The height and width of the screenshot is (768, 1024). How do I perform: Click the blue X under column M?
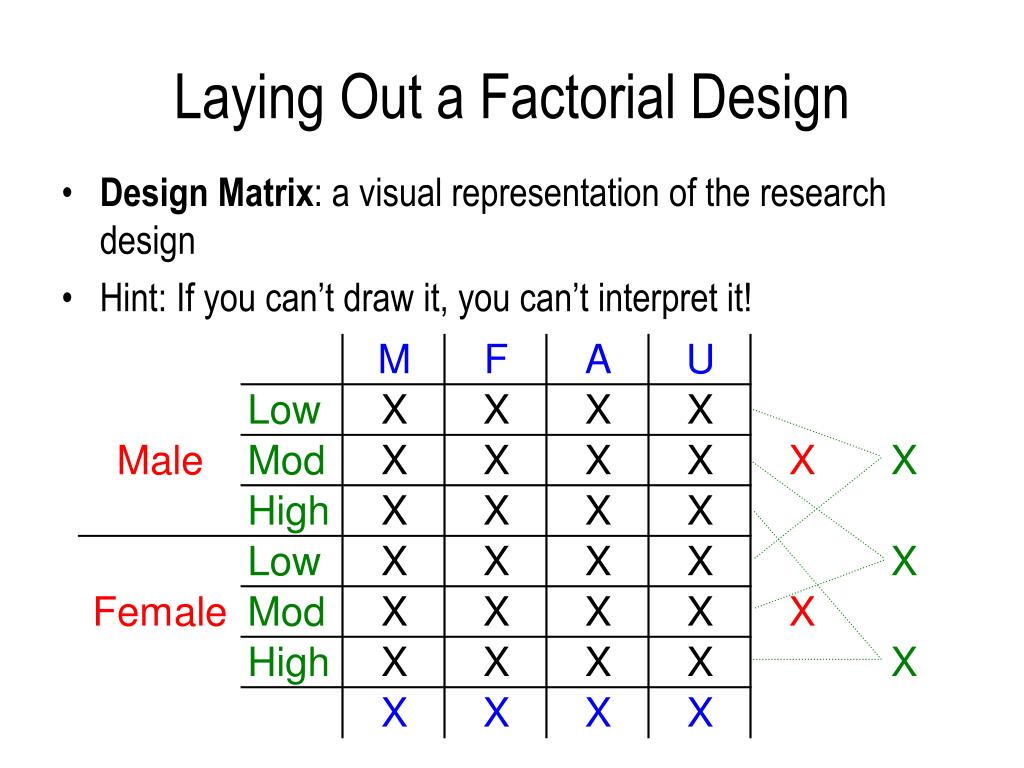click(x=394, y=712)
